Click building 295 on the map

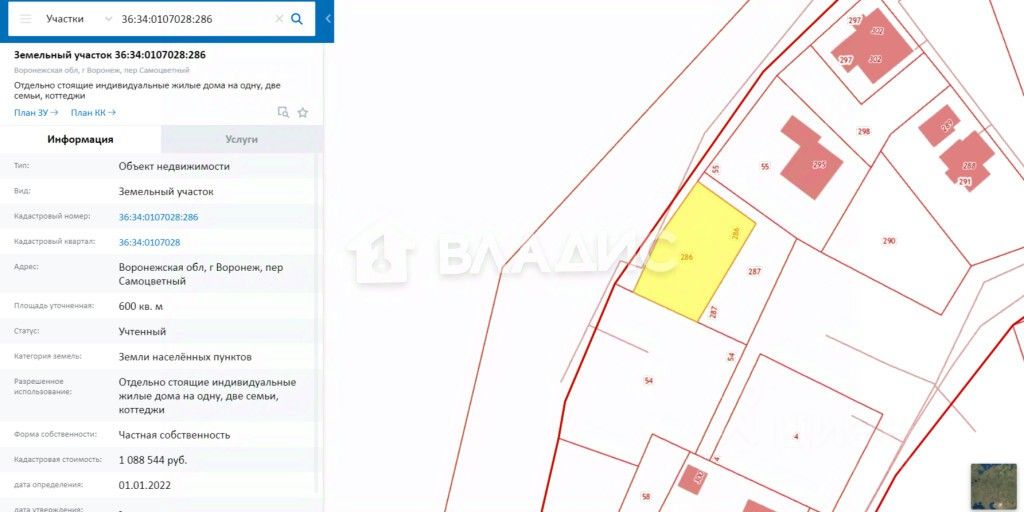812,157
